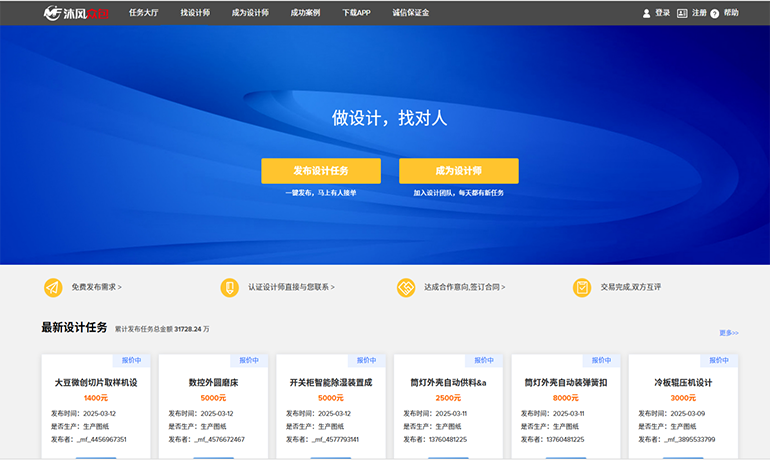Expand more tasks via 更多>> link
The width and height of the screenshot is (770, 460).
(728, 333)
